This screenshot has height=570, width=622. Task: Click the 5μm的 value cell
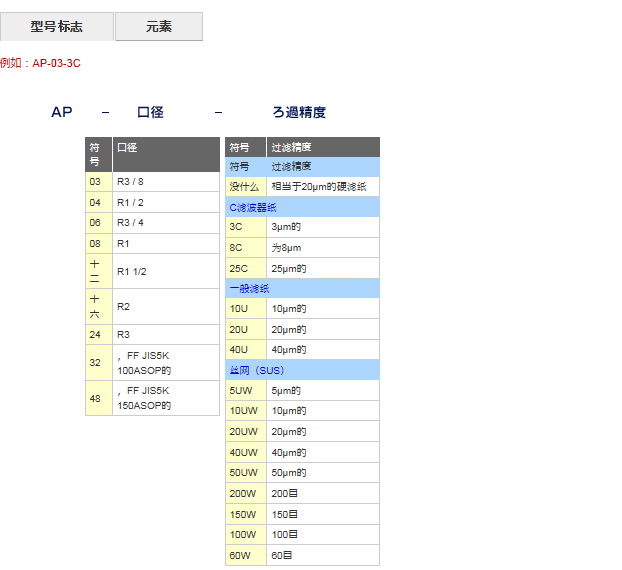point(323,391)
